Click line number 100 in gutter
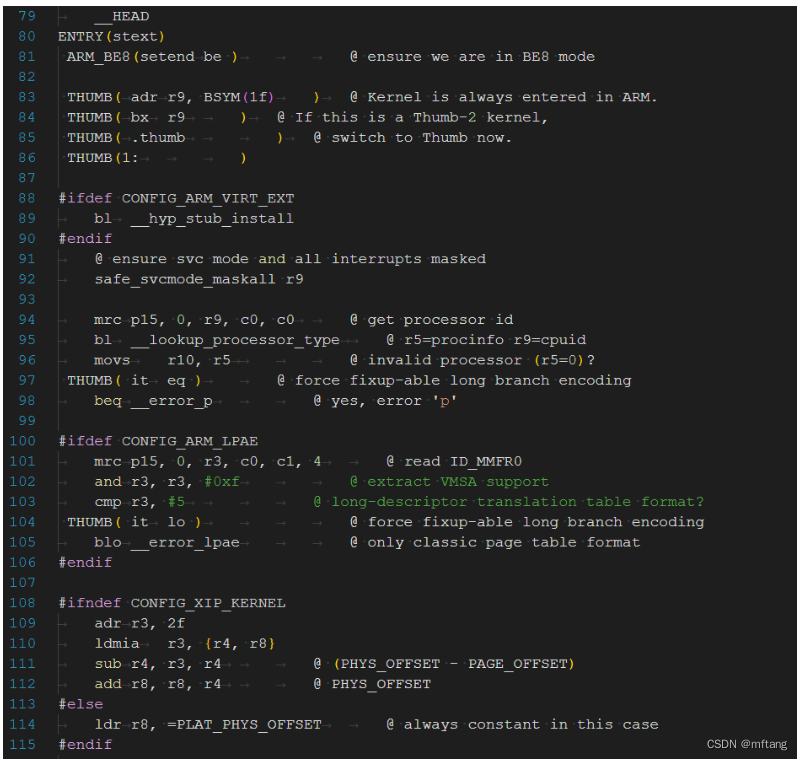This screenshot has width=803, height=761. click(x=23, y=441)
